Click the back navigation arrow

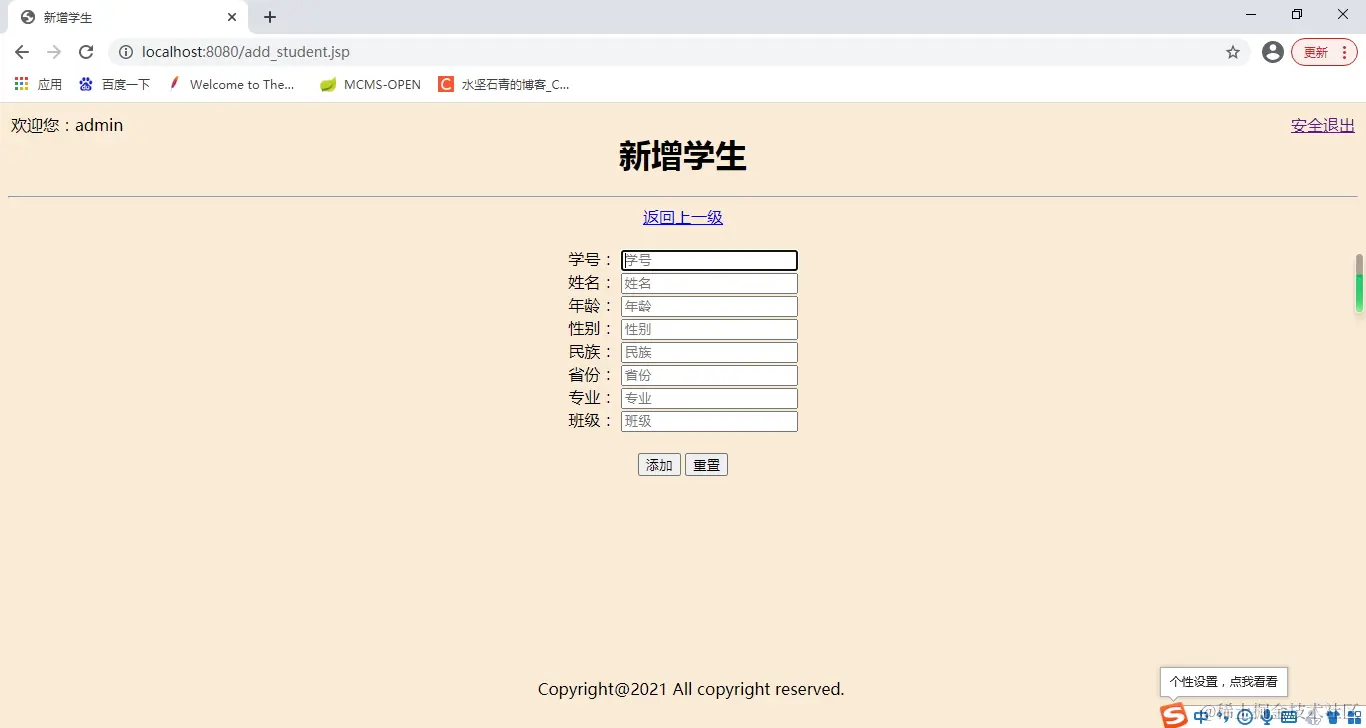coord(21,51)
